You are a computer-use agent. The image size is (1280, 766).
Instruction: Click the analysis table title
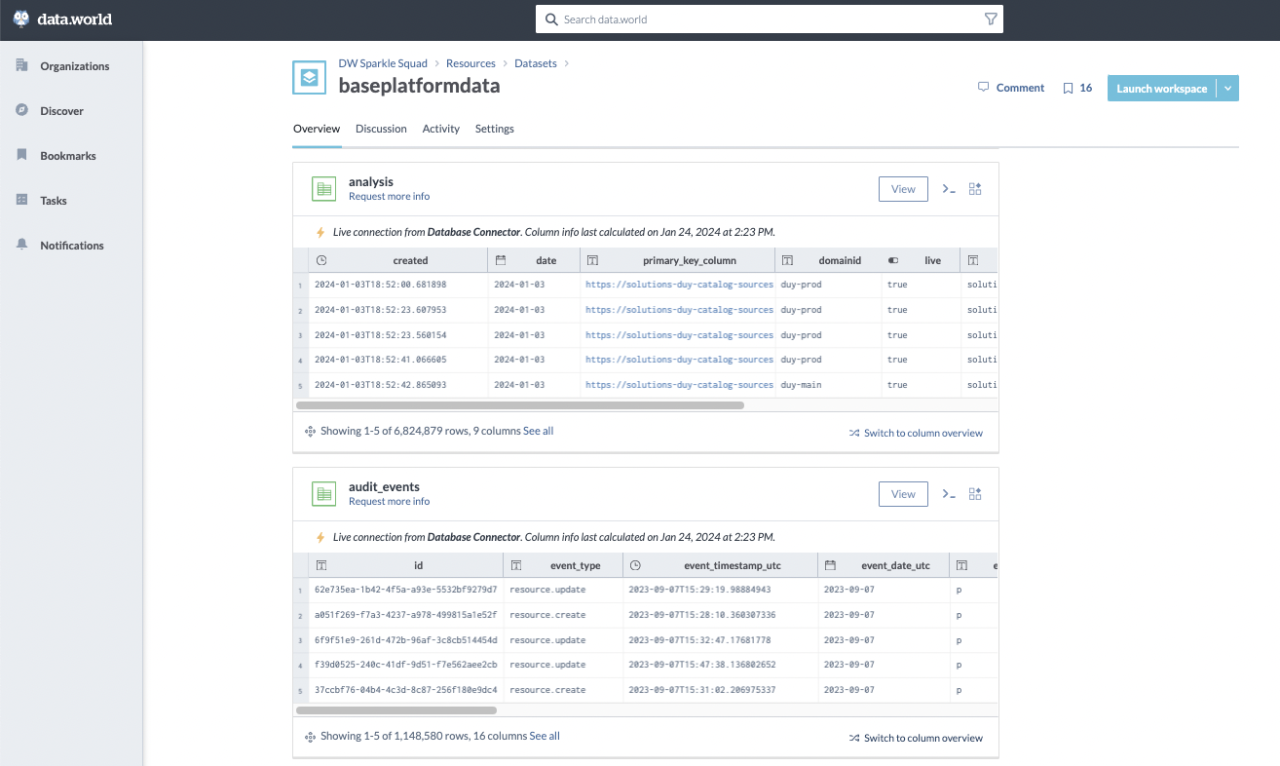(371, 182)
